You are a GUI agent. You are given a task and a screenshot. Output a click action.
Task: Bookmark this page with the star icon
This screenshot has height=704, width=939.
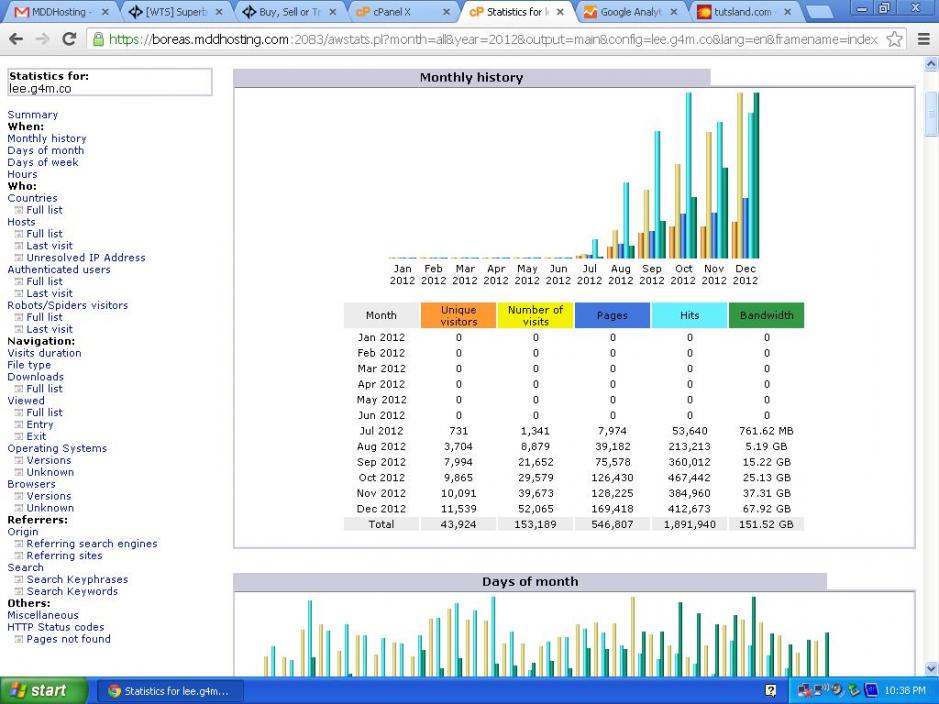point(895,39)
